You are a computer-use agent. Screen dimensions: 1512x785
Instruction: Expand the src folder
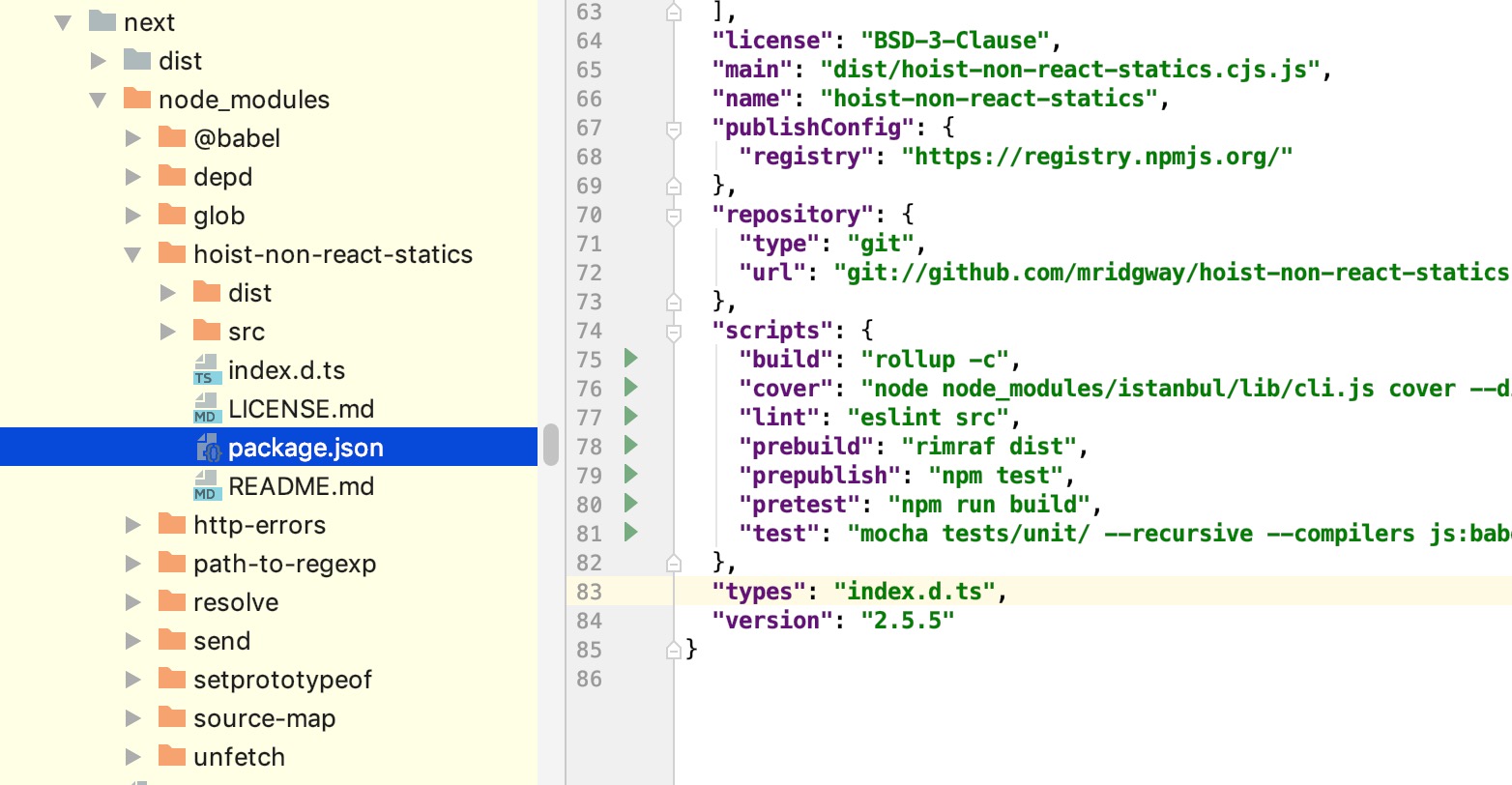(168, 331)
